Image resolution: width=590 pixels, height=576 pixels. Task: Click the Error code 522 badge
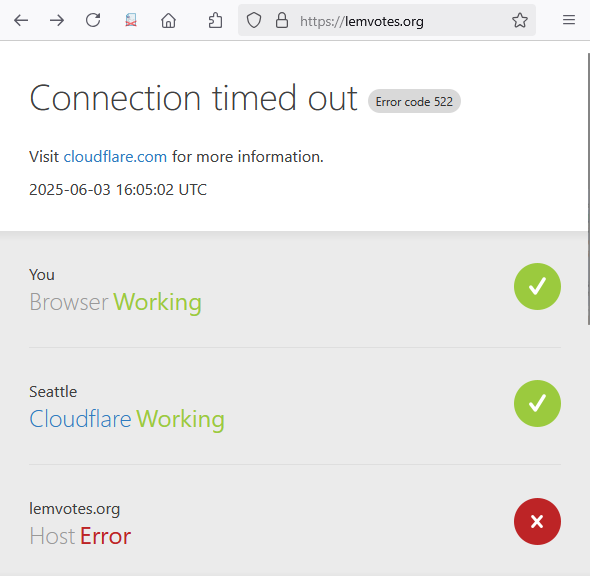[x=414, y=101]
